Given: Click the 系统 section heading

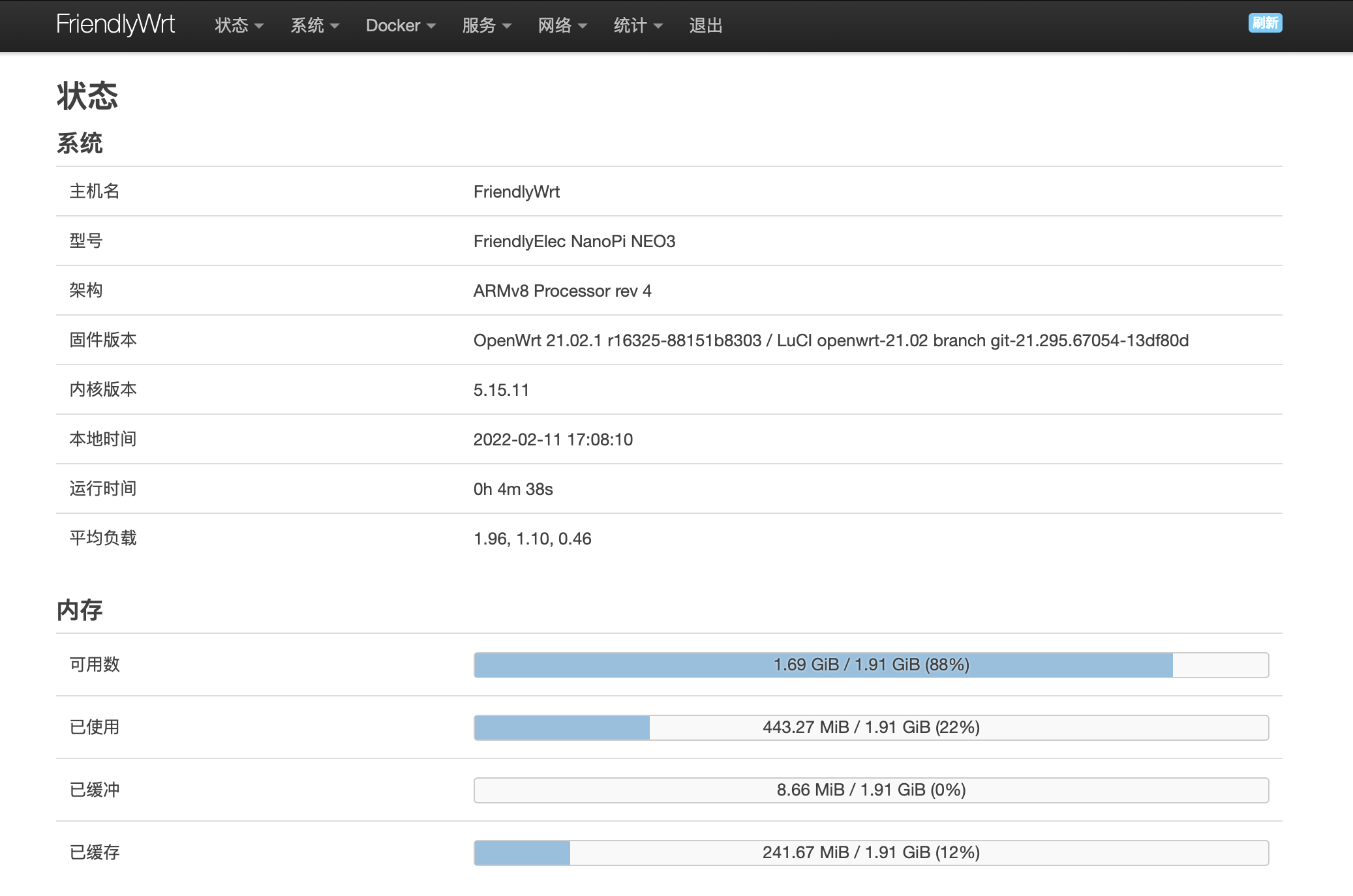Looking at the screenshot, I should pyautogui.click(x=80, y=143).
